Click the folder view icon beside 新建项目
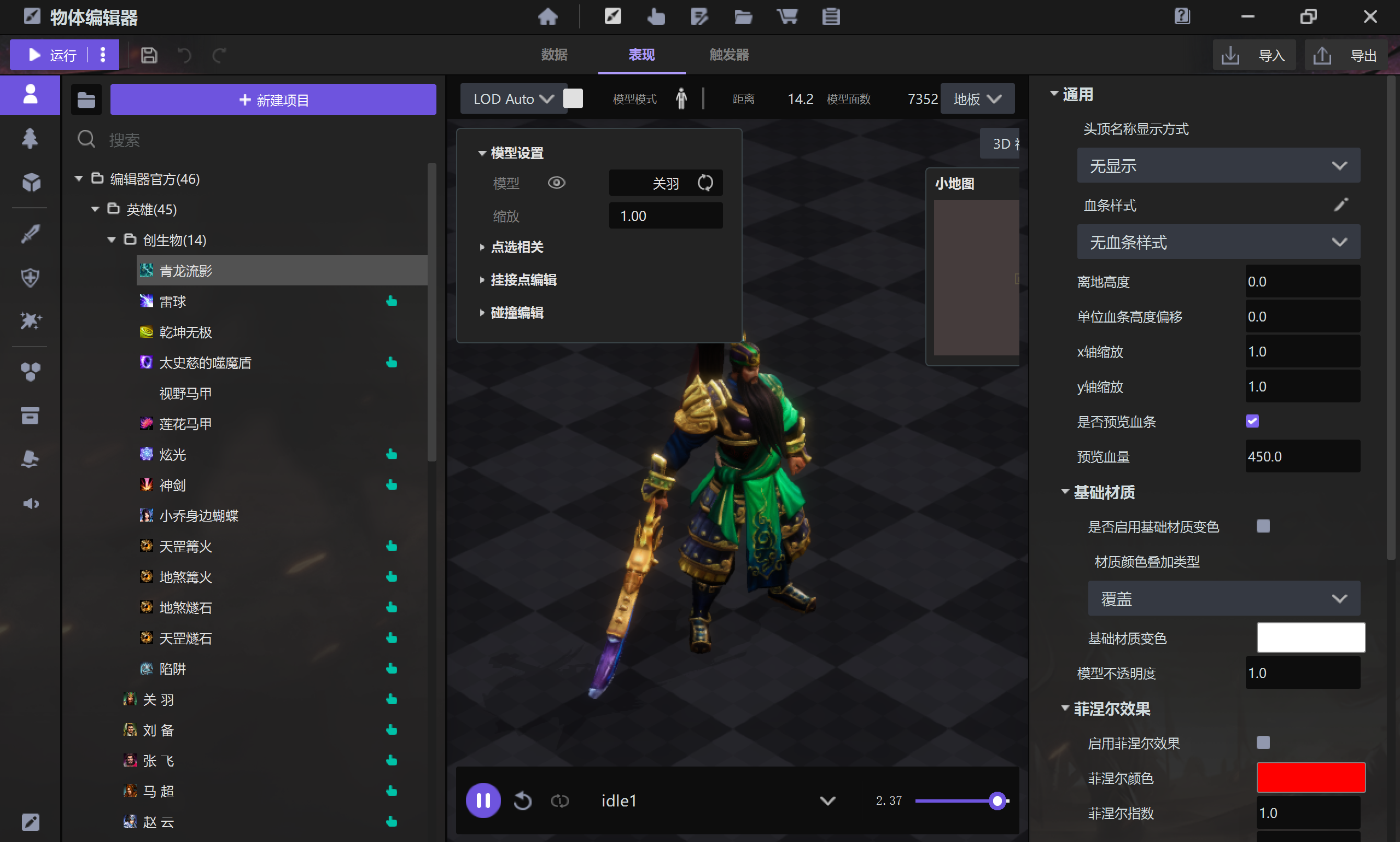 (86, 100)
